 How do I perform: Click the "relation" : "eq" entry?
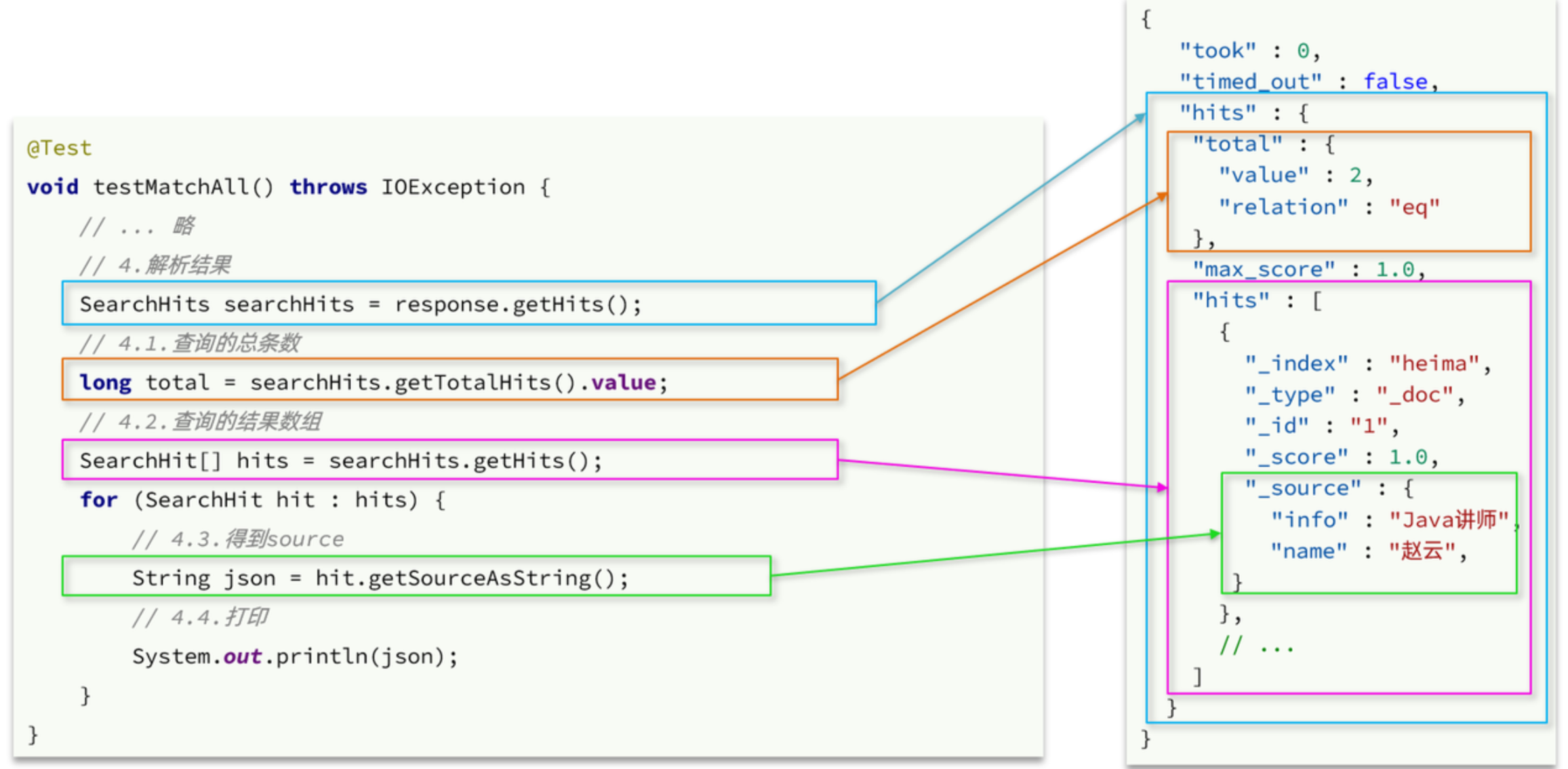point(1329,207)
